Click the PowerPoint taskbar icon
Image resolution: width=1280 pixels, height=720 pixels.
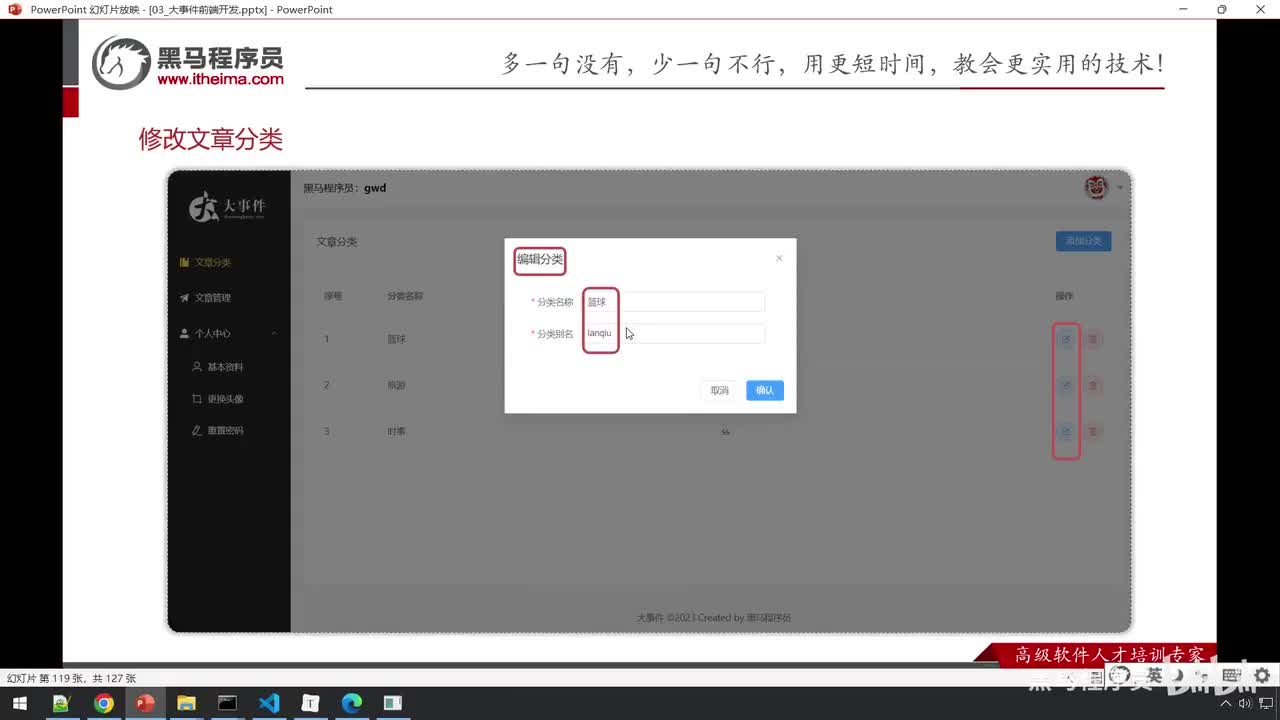coord(145,703)
